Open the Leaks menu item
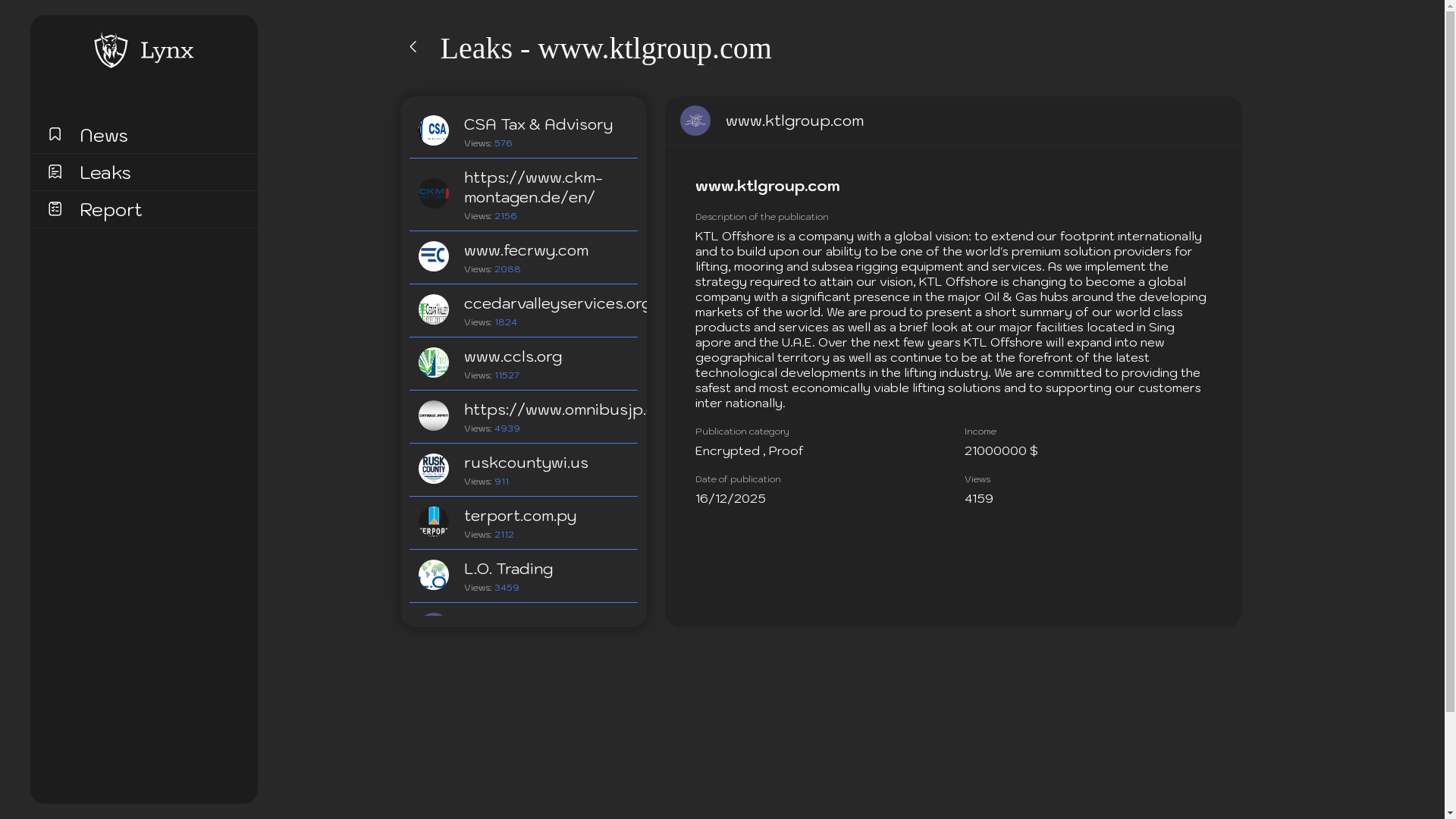 [105, 173]
